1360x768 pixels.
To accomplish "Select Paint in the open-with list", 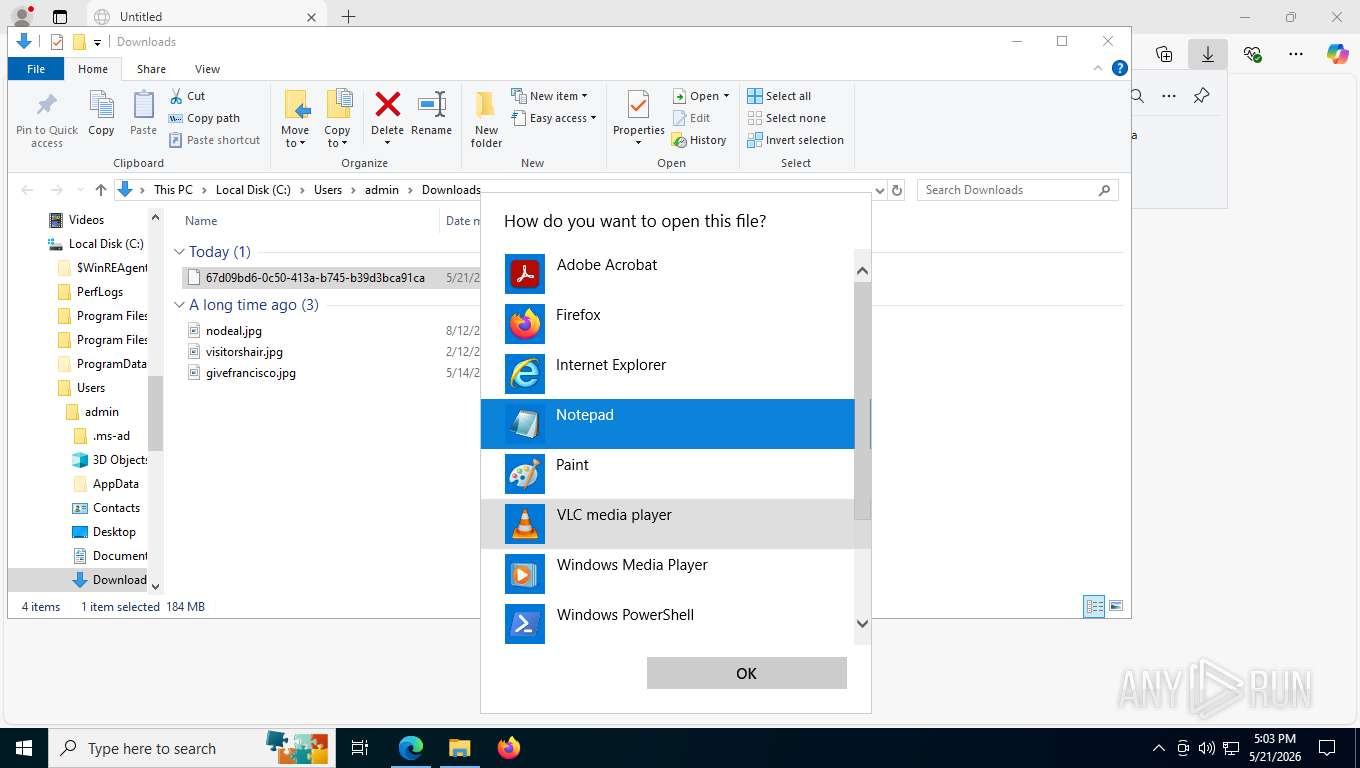I will click(667, 473).
